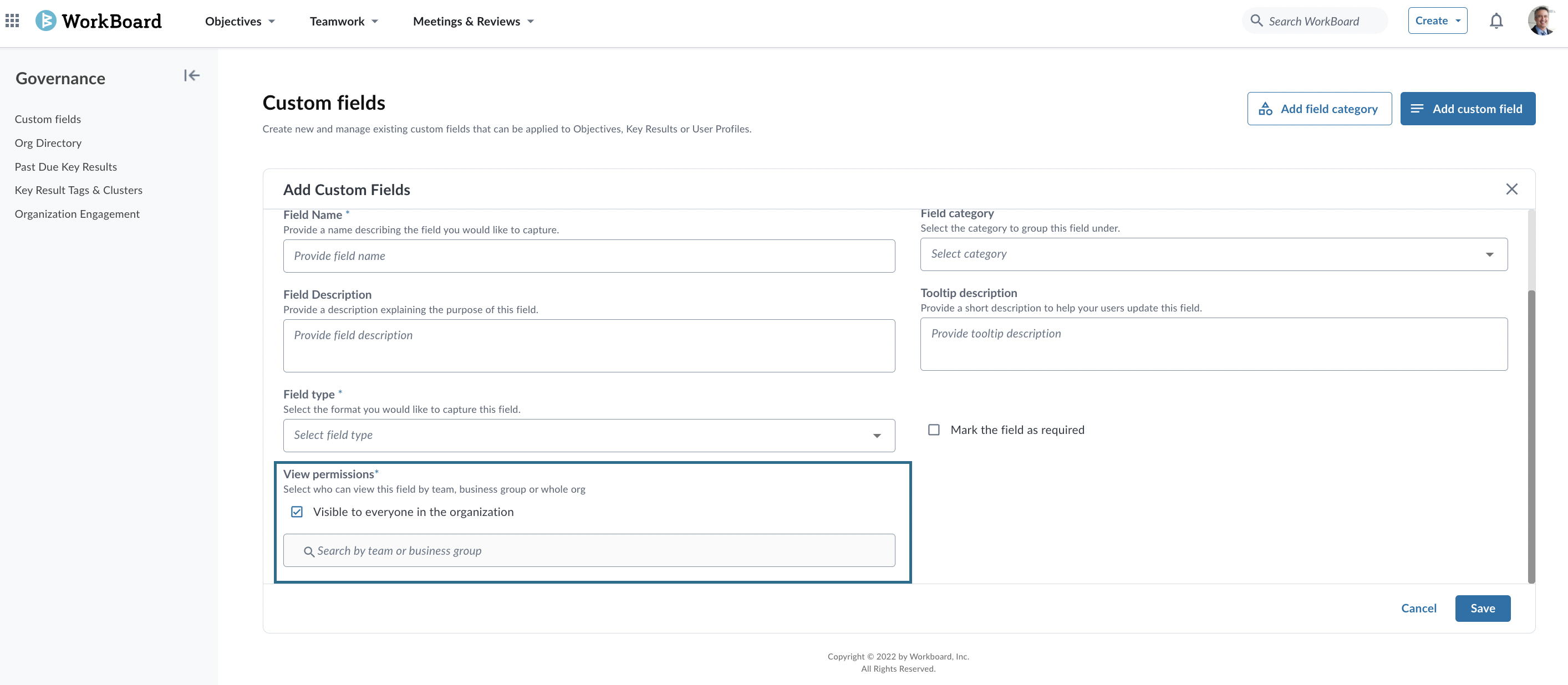Open the notifications bell
The width and height of the screenshot is (1568, 685).
click(x=1496, y=21)
